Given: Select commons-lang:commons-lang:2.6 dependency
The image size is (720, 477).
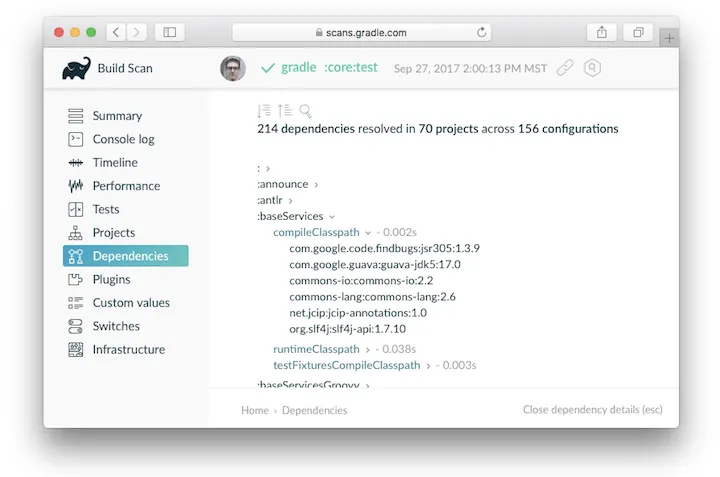Looking at the screenshot, I should pyautogui.click(x=372, y=297).
